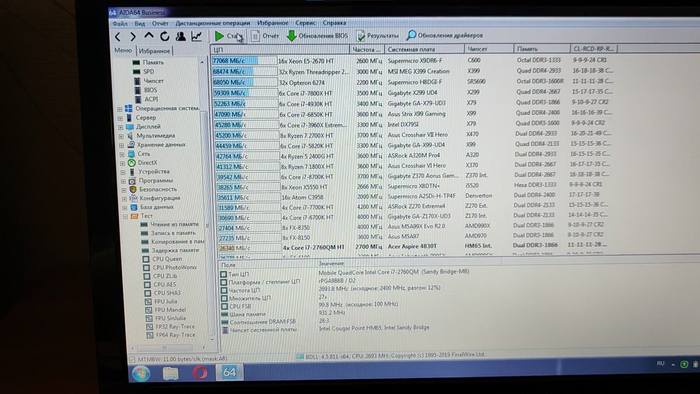Image resolution: width=700 pixels, height=394 pixels.
Task: Select FPU Julia test icon
Action: coord(148,302)
